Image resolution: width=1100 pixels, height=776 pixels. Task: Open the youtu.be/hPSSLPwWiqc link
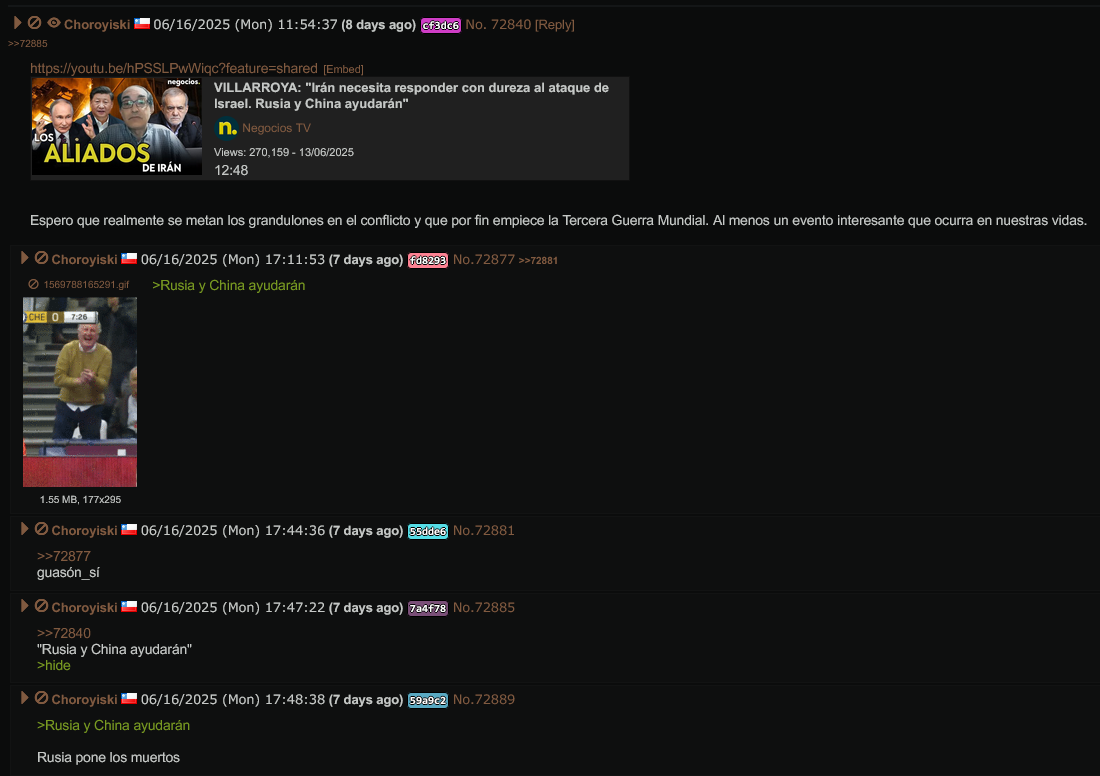coord(173,68)
